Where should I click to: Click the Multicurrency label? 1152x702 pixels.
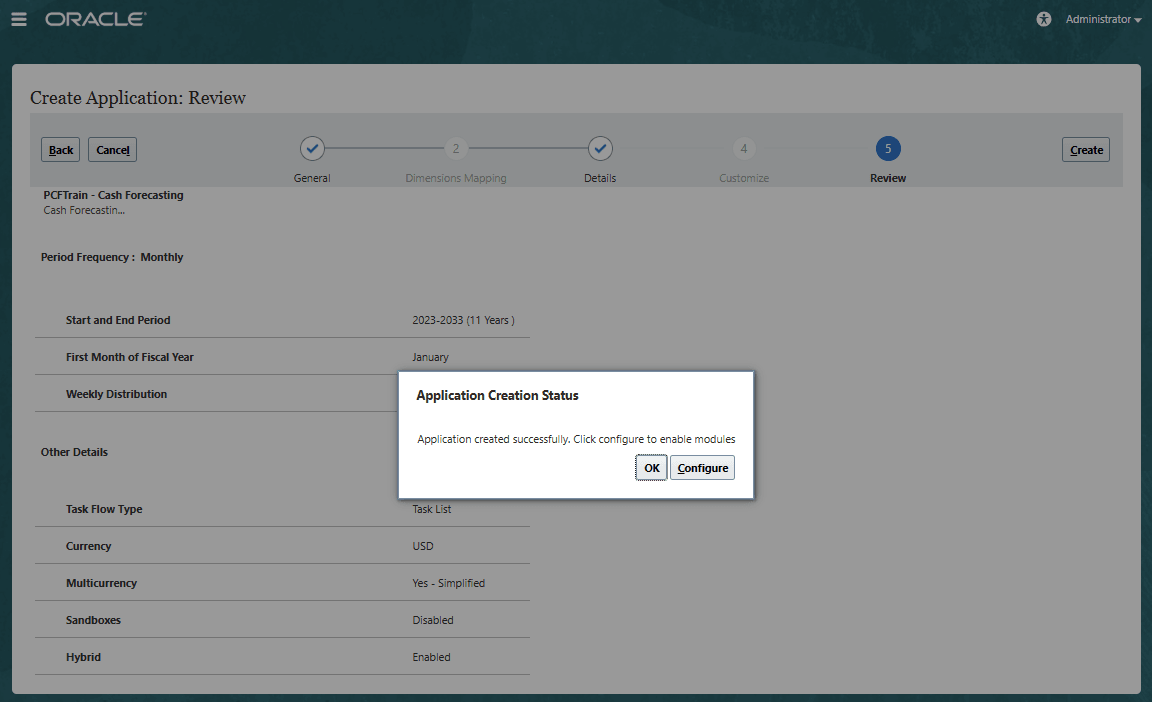[101, 583]
